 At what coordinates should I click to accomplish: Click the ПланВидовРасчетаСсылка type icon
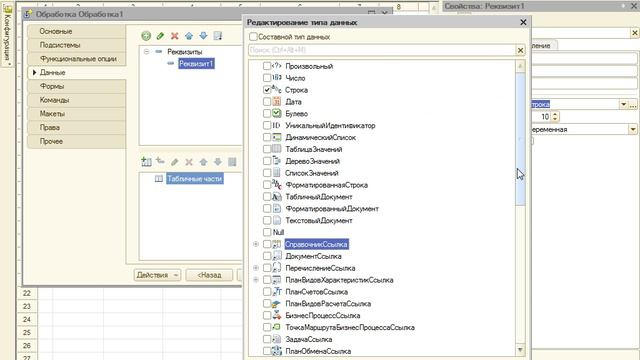point(277,303)
